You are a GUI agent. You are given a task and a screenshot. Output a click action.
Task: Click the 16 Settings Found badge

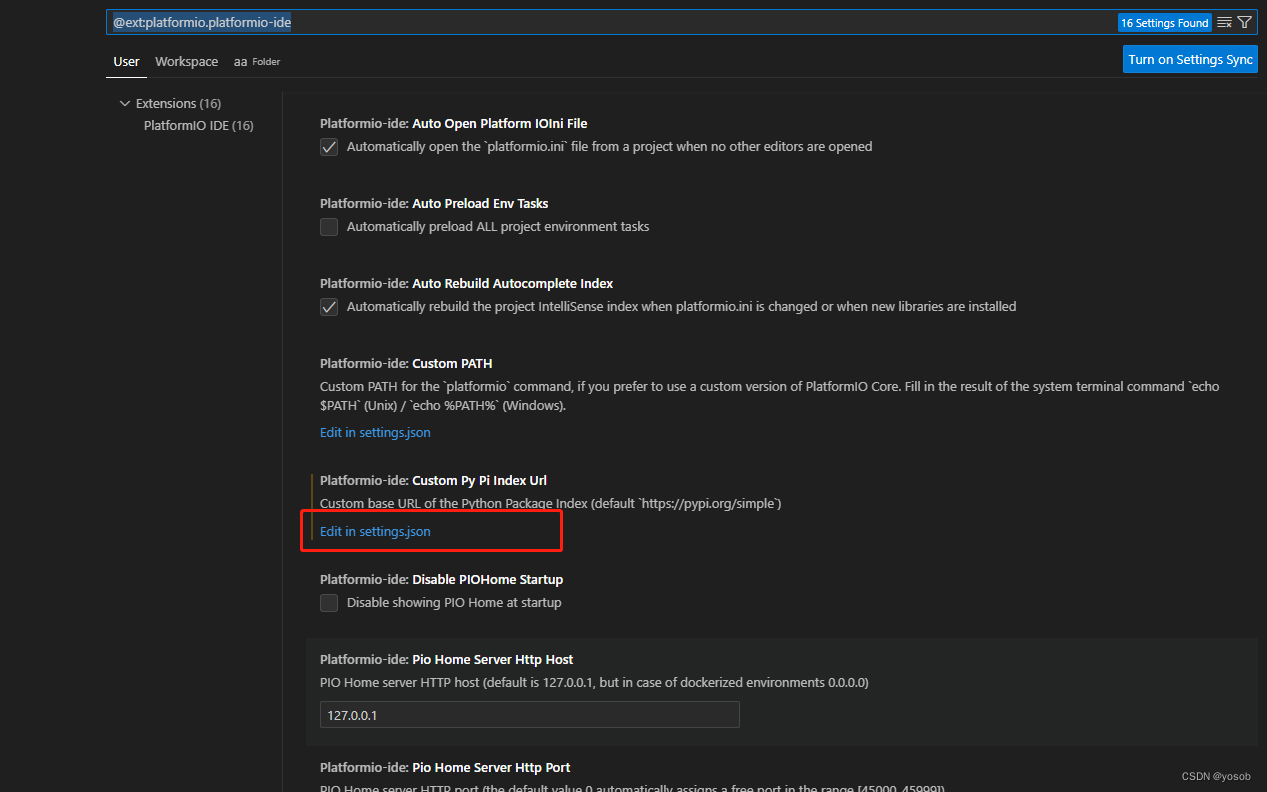click(1165, 23)
